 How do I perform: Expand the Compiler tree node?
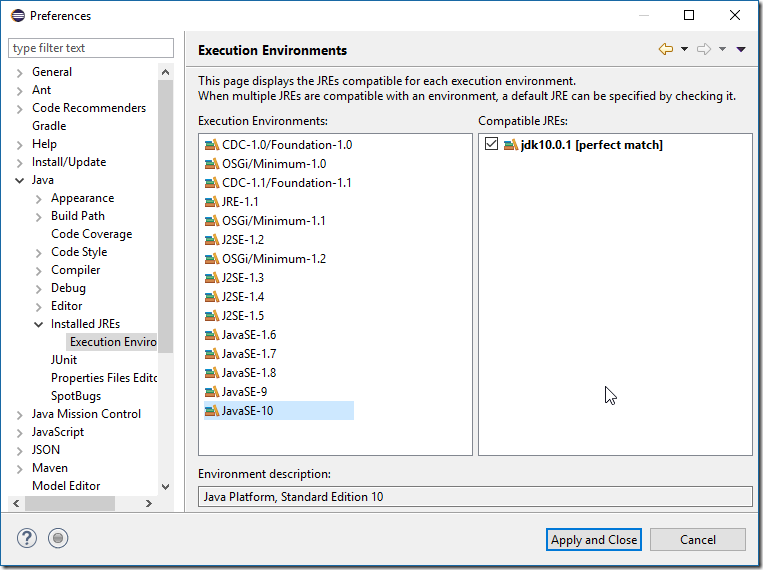pos(38,271)
